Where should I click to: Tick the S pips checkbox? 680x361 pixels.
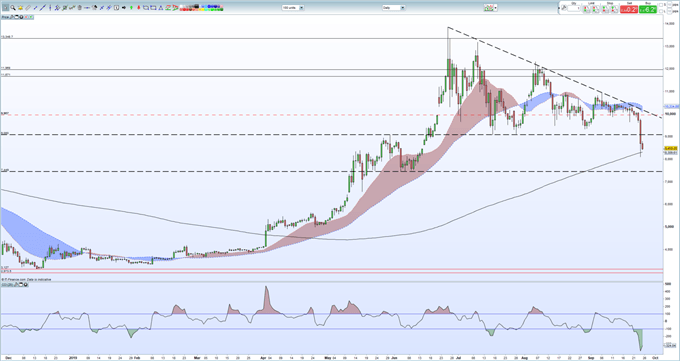[x=660, y=5]
